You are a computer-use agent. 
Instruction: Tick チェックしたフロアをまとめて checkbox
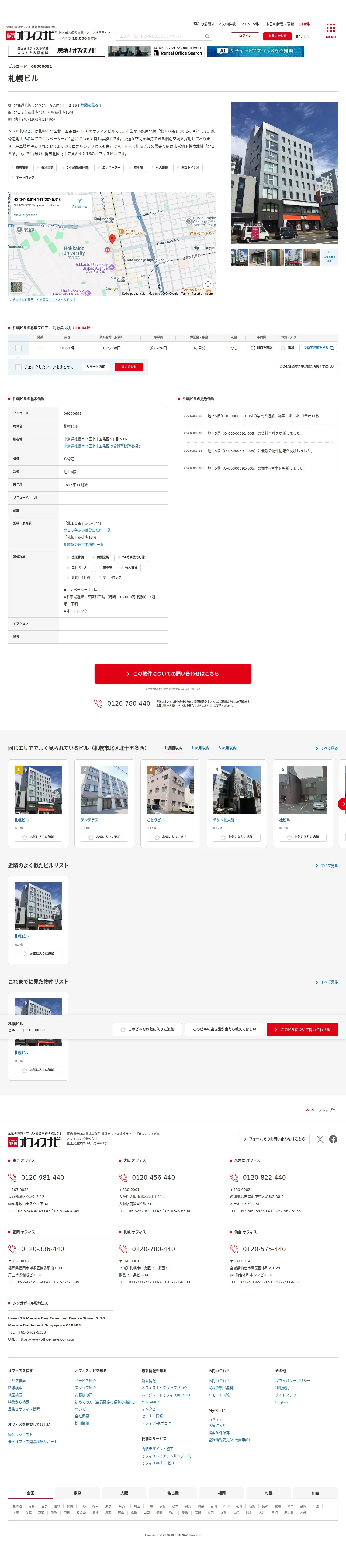[x=18, y=367]
